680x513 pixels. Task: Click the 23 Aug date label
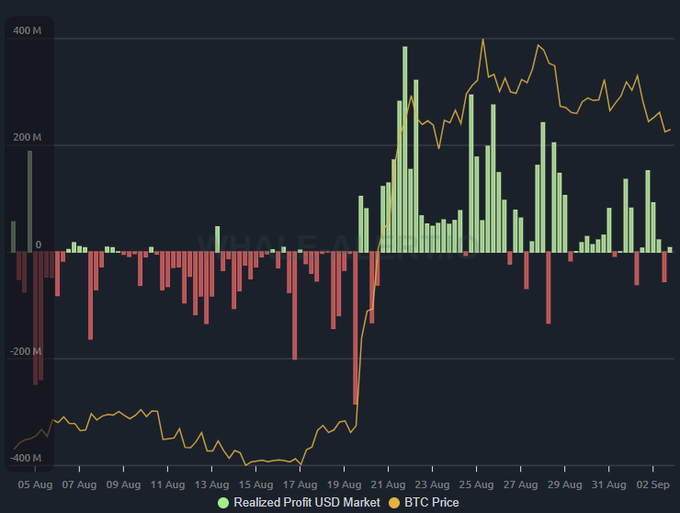432,485
